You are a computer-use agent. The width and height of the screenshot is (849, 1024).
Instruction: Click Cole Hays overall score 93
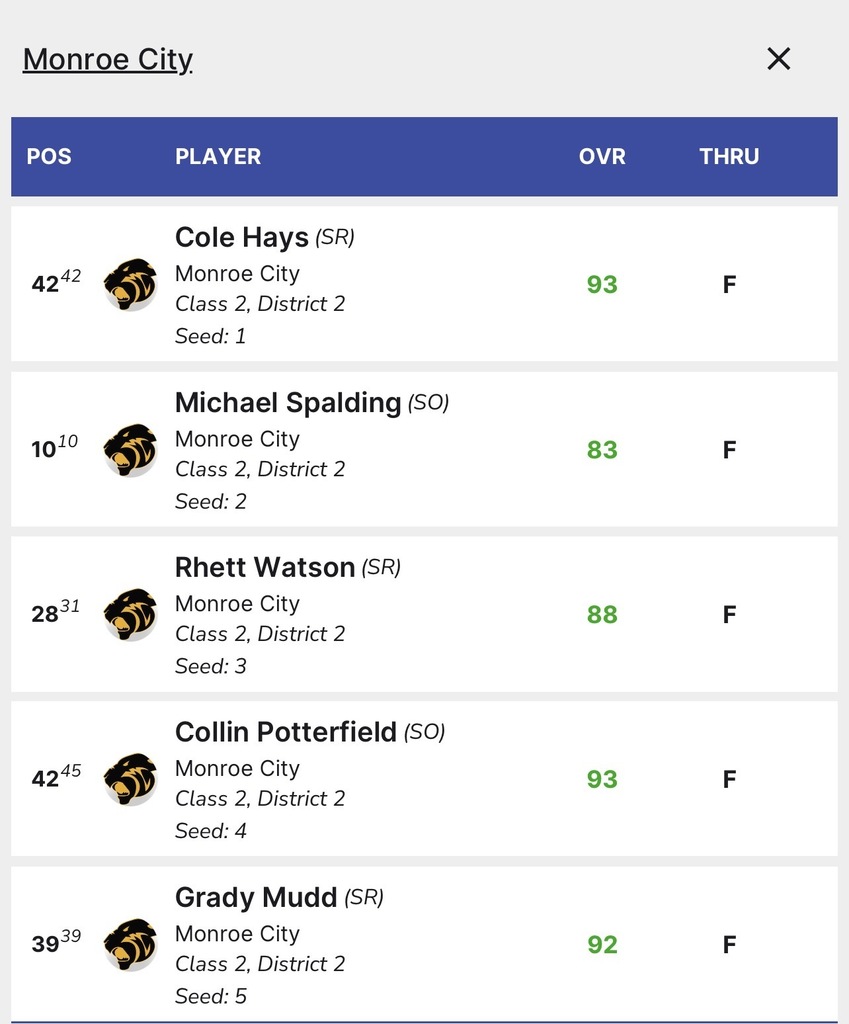(602, 284)
